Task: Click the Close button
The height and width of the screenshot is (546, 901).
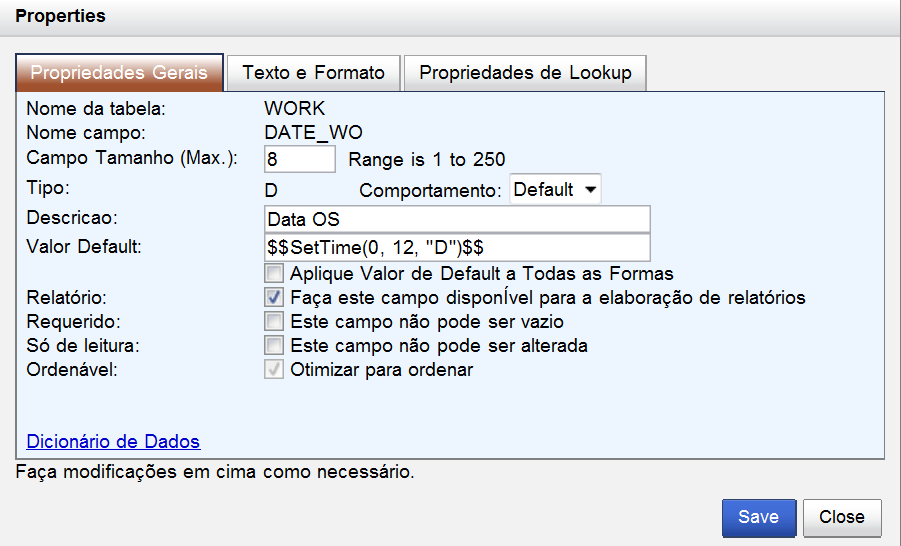Action: tap(842, 517)
